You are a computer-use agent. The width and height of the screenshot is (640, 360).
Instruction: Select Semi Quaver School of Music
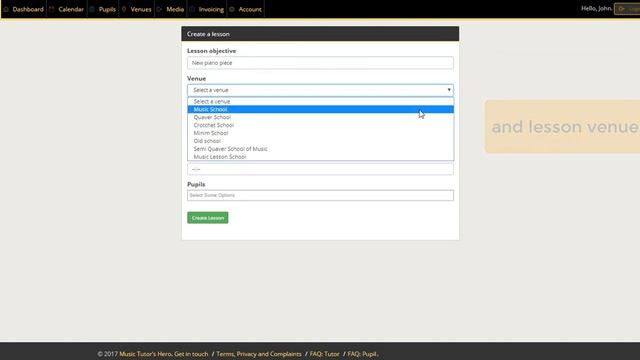tap(320, 149)
